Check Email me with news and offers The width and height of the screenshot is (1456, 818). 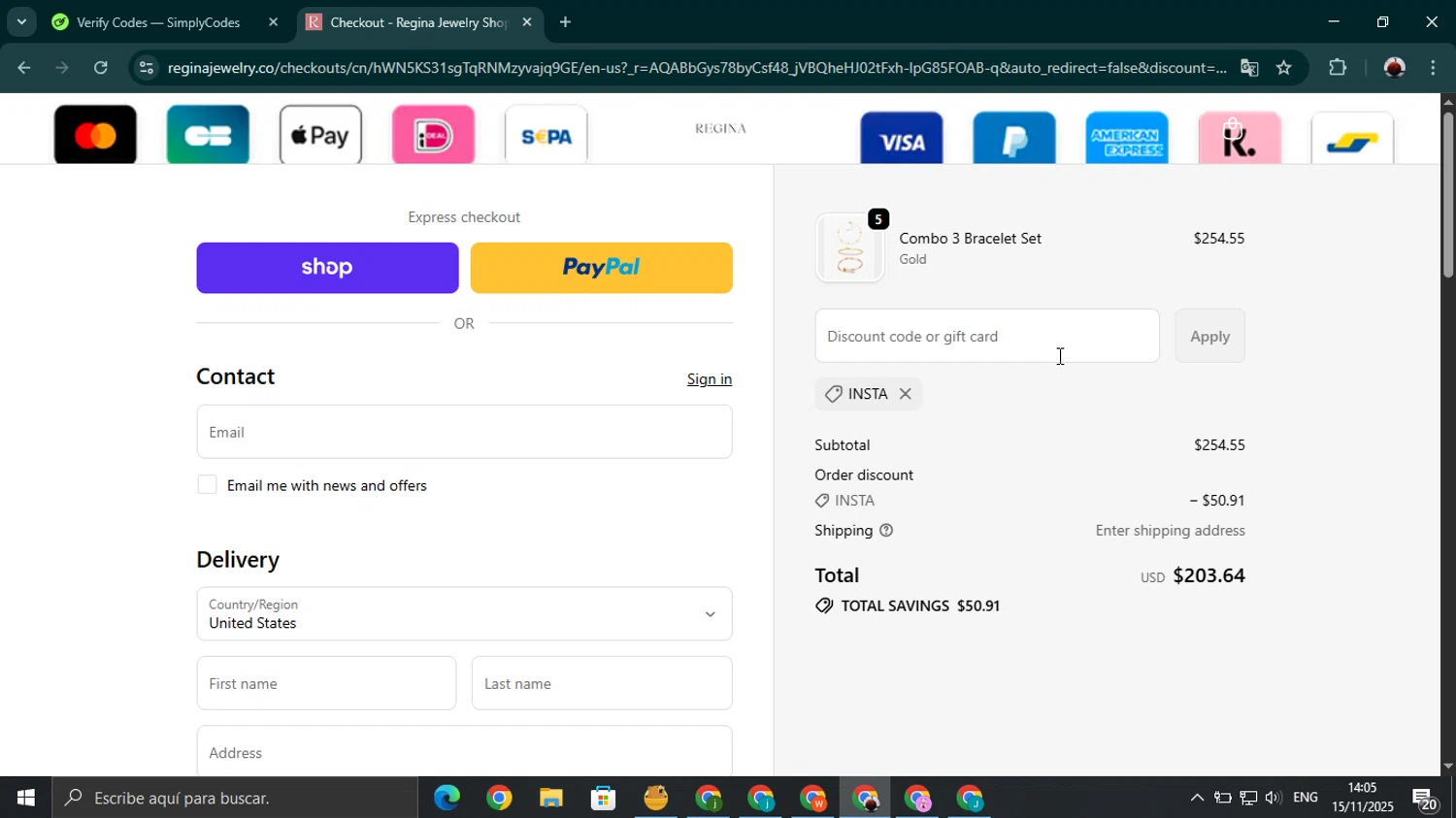(x=207, y=485)
